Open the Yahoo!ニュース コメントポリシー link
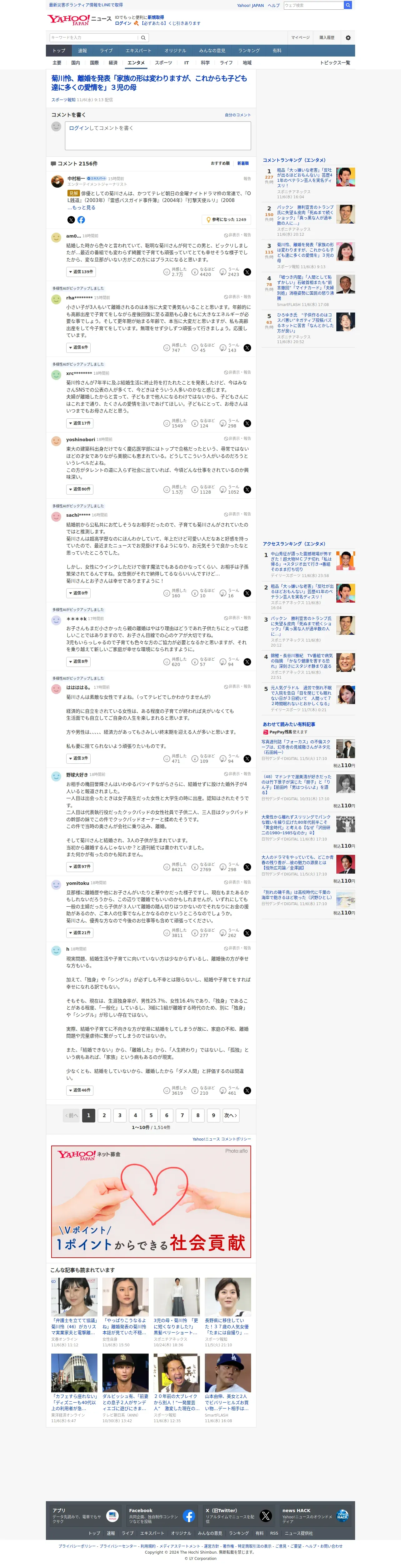This screenshot has width=401, height=1568. coord(221,1139)
